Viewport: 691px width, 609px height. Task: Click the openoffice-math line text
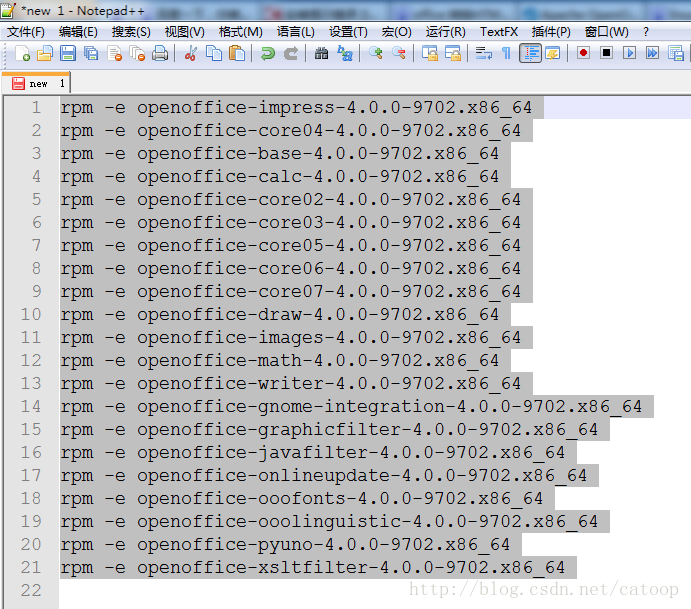(x=279, y=360)
